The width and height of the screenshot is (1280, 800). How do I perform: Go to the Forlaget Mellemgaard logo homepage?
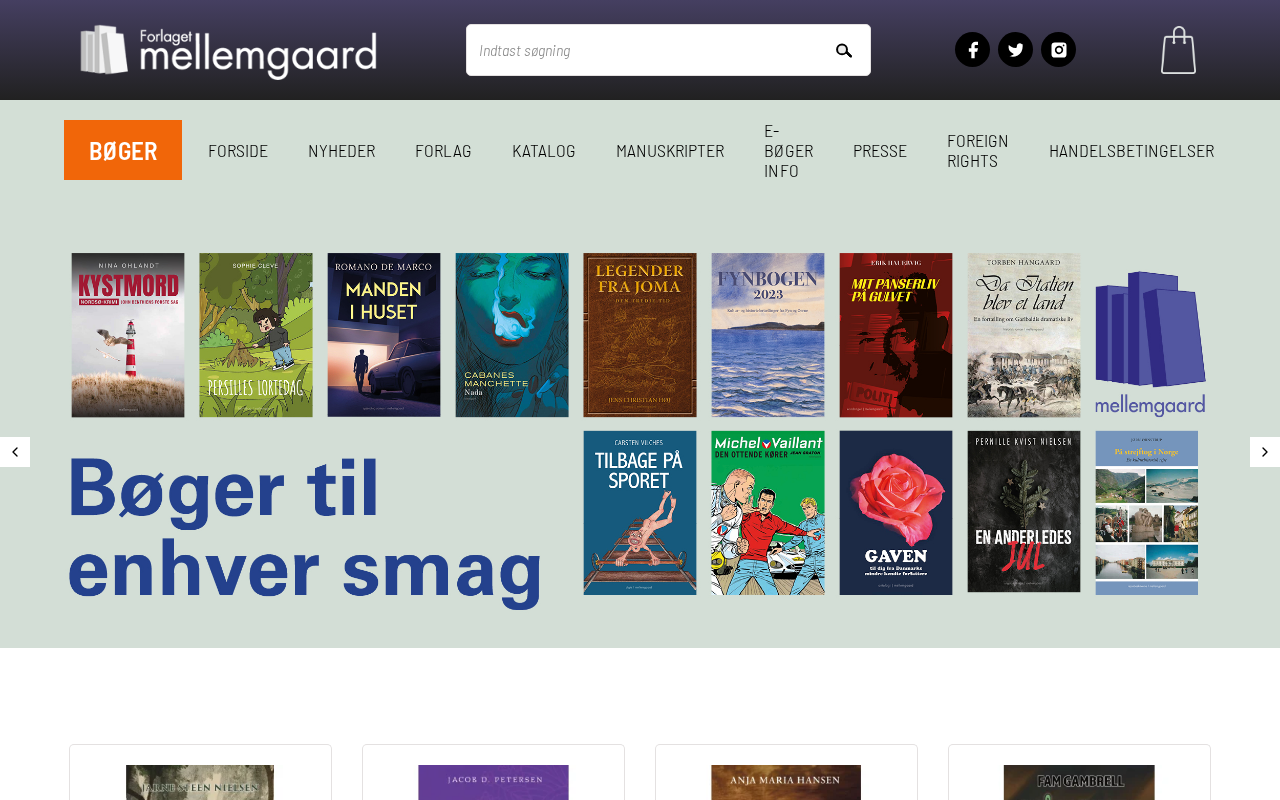[228, 51]
